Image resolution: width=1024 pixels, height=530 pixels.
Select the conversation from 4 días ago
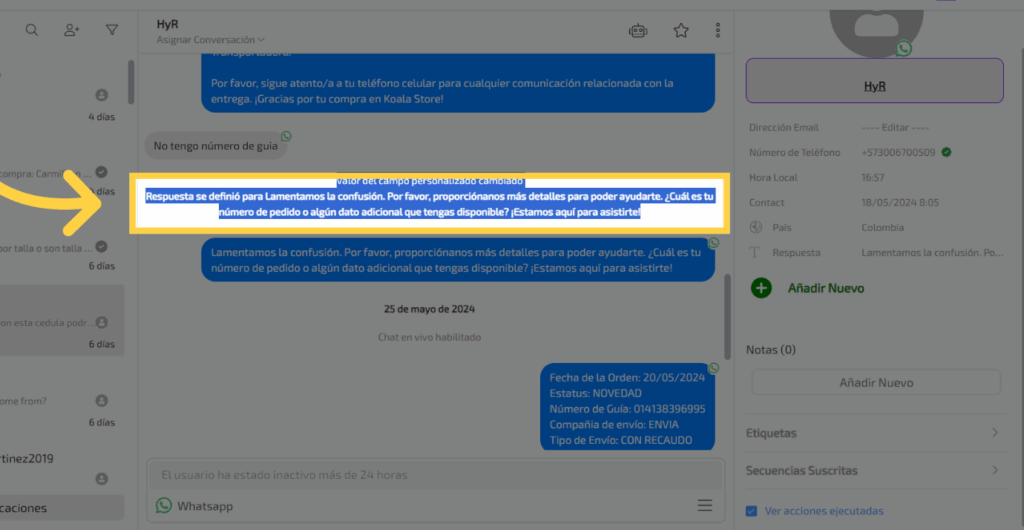pyautogui.click(x=62, y=105)
